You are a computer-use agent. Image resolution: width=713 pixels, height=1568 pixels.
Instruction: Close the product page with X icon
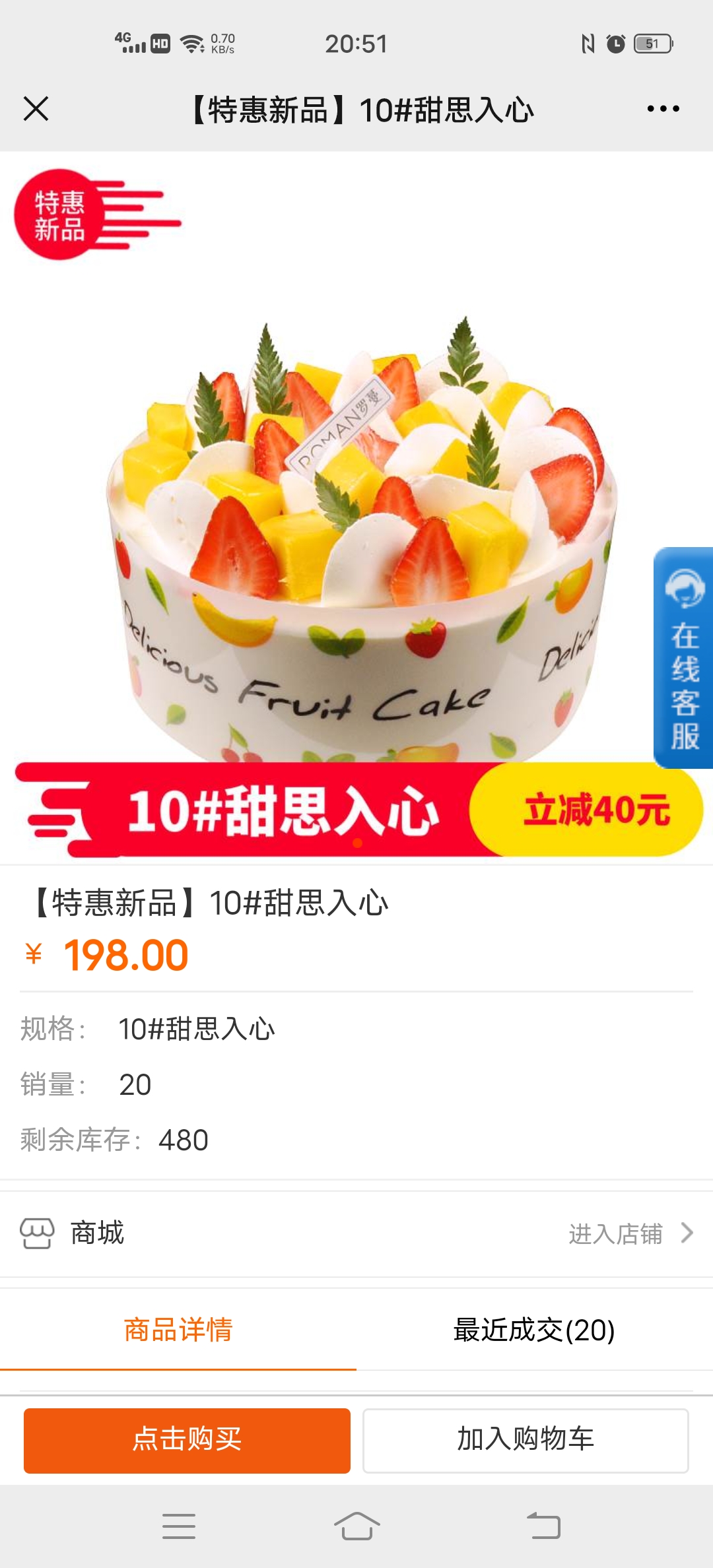(36, 109)
